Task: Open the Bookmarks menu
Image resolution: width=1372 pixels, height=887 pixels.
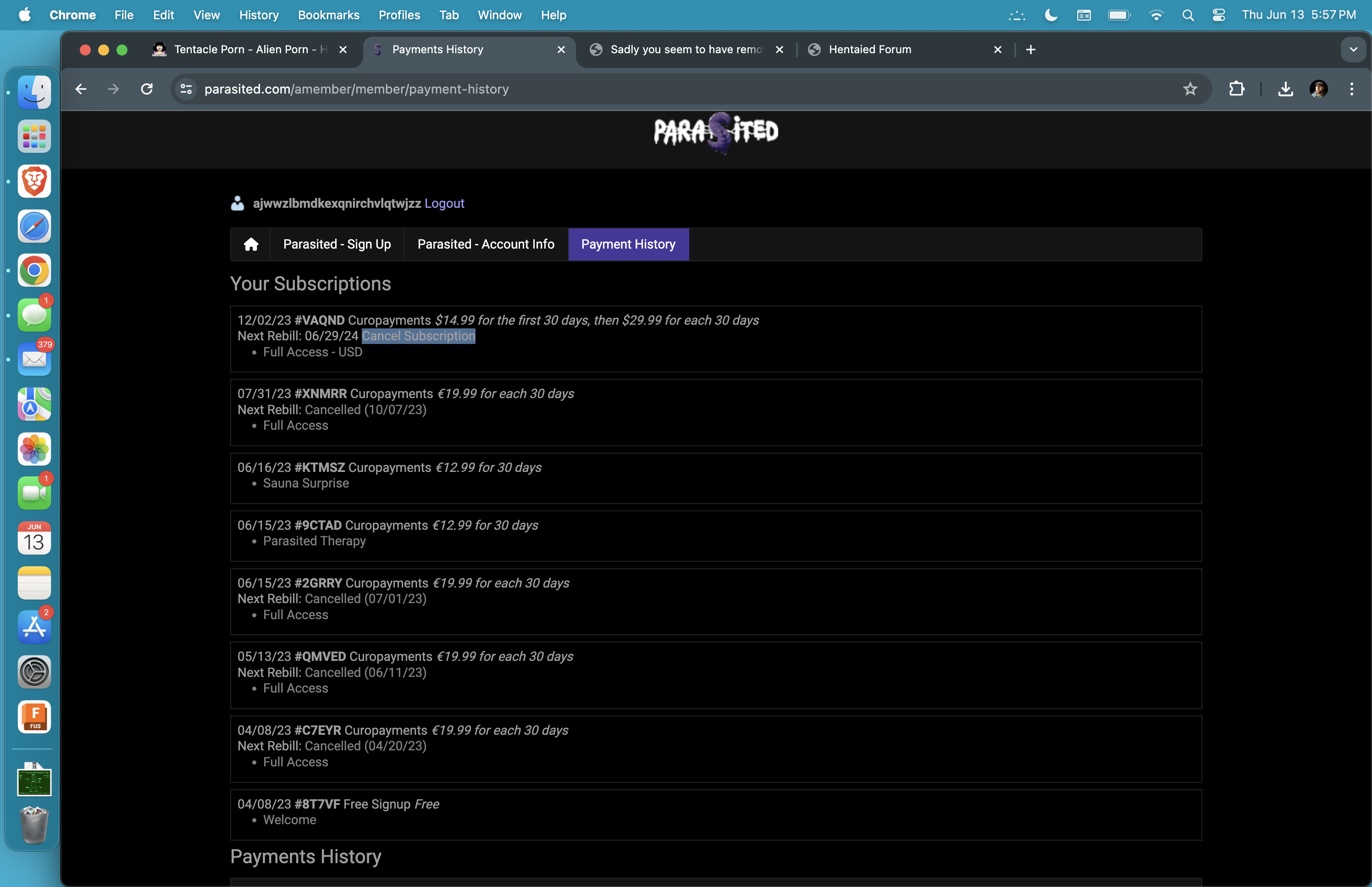Action: click(x=328, y=15)
